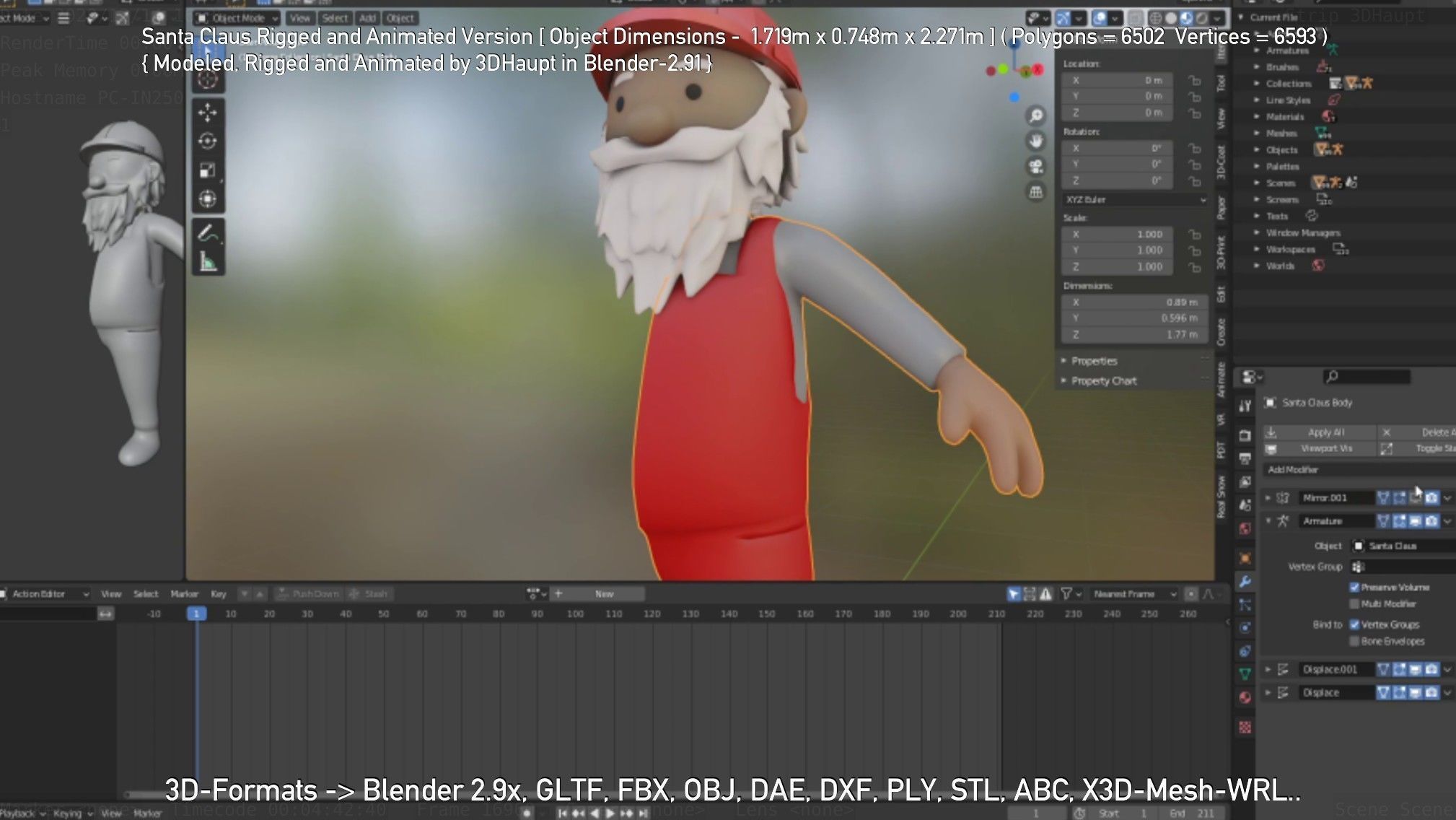Select the Scale tool in viewport toolbar
The image size is (1456, 820).
coord(208,170)
